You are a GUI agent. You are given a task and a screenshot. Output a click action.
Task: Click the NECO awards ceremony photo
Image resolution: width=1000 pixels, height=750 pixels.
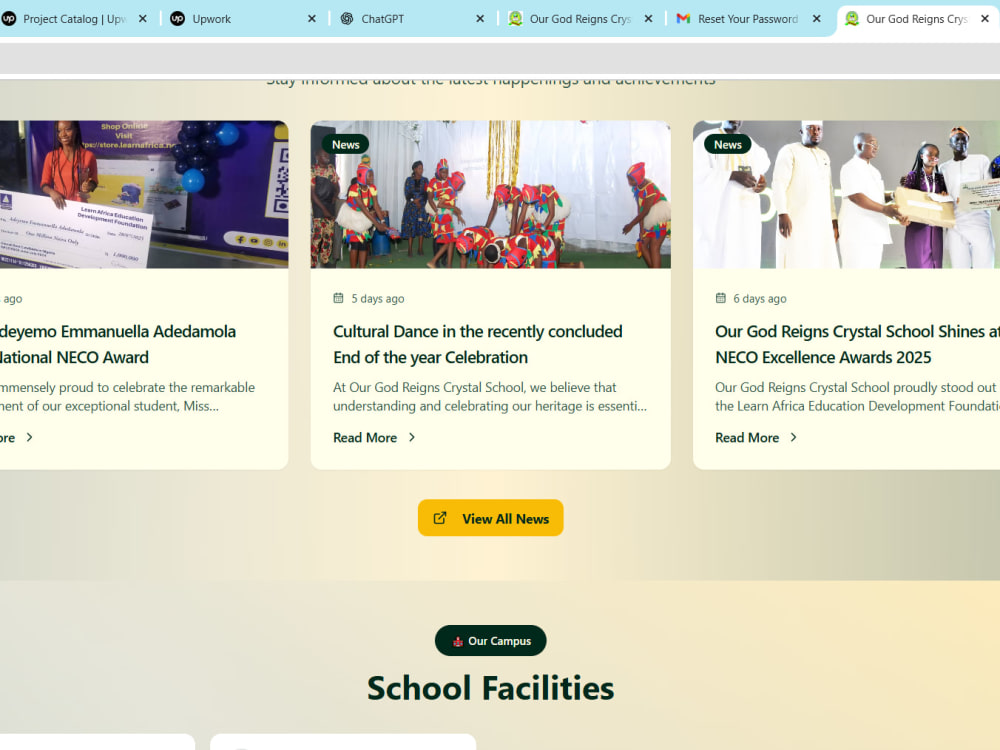846,195
